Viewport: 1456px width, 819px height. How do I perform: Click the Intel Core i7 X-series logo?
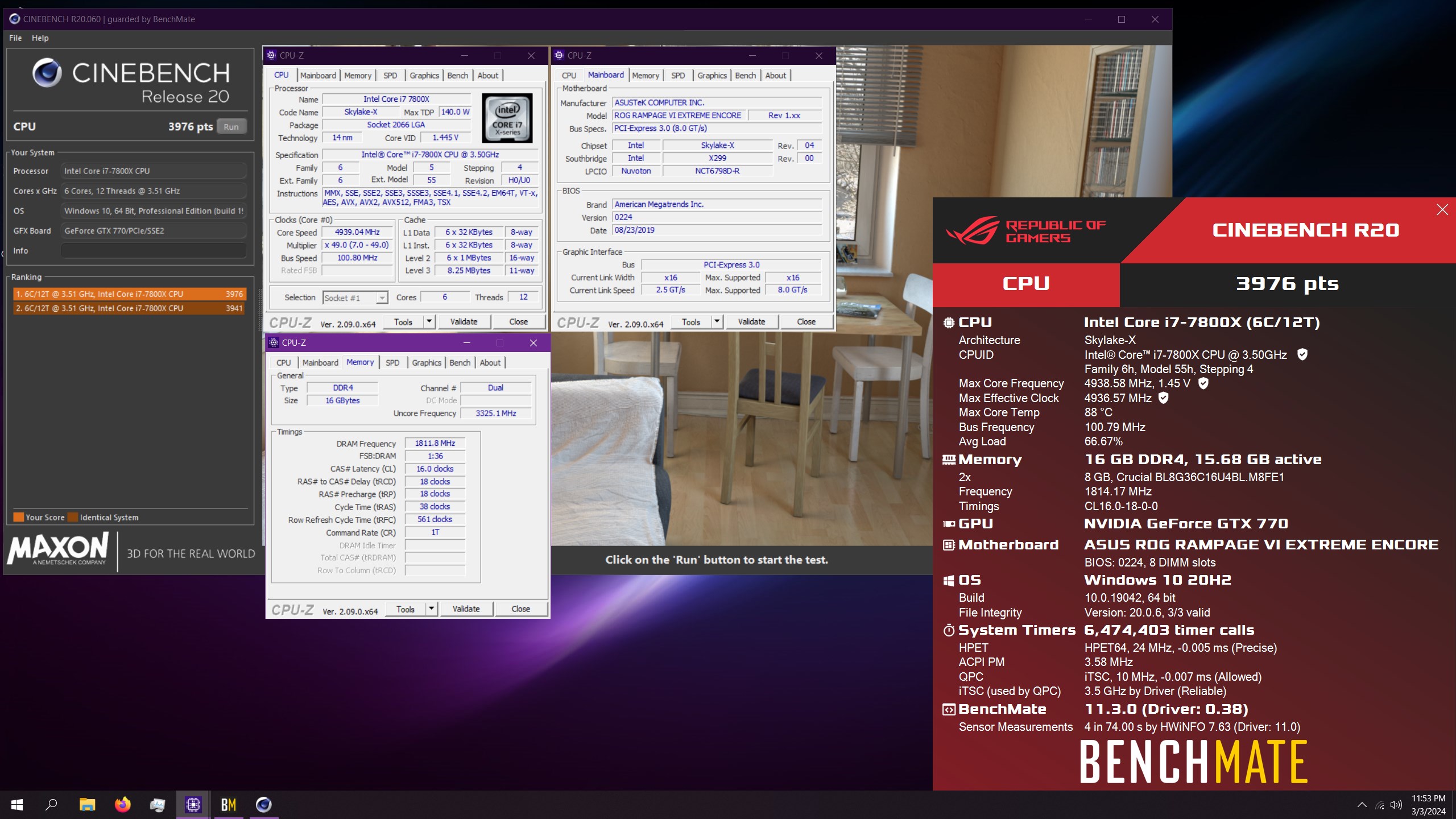(507, 118)
